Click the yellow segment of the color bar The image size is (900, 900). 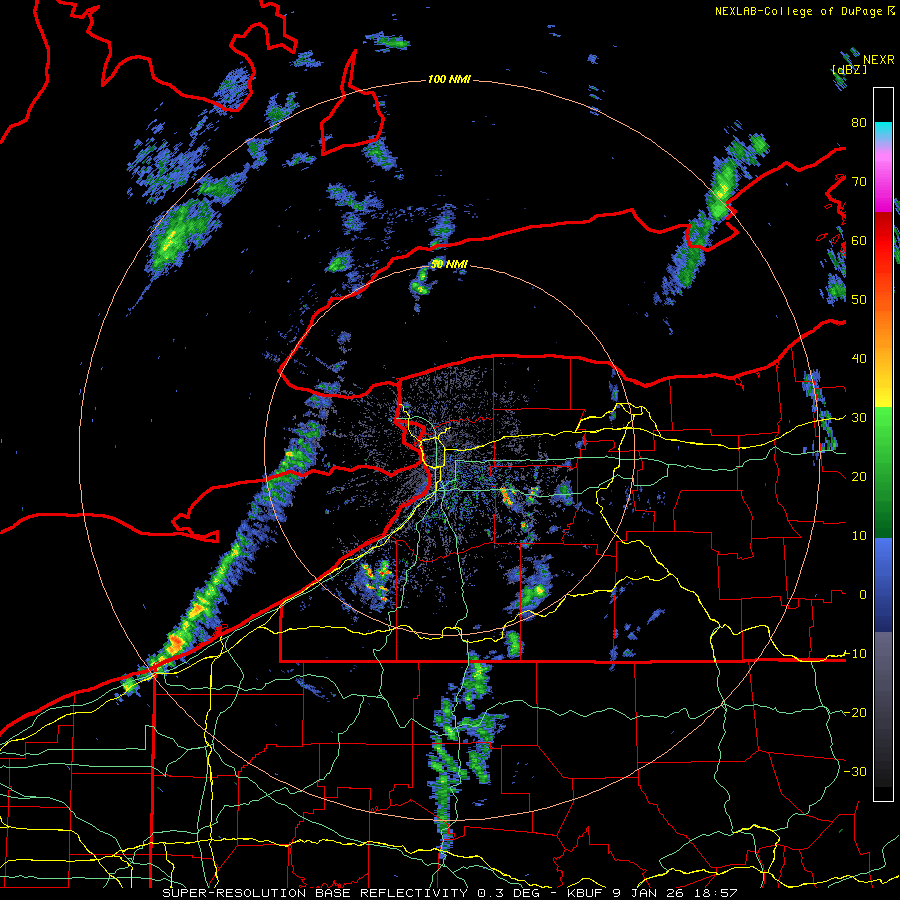click(883, 390)
